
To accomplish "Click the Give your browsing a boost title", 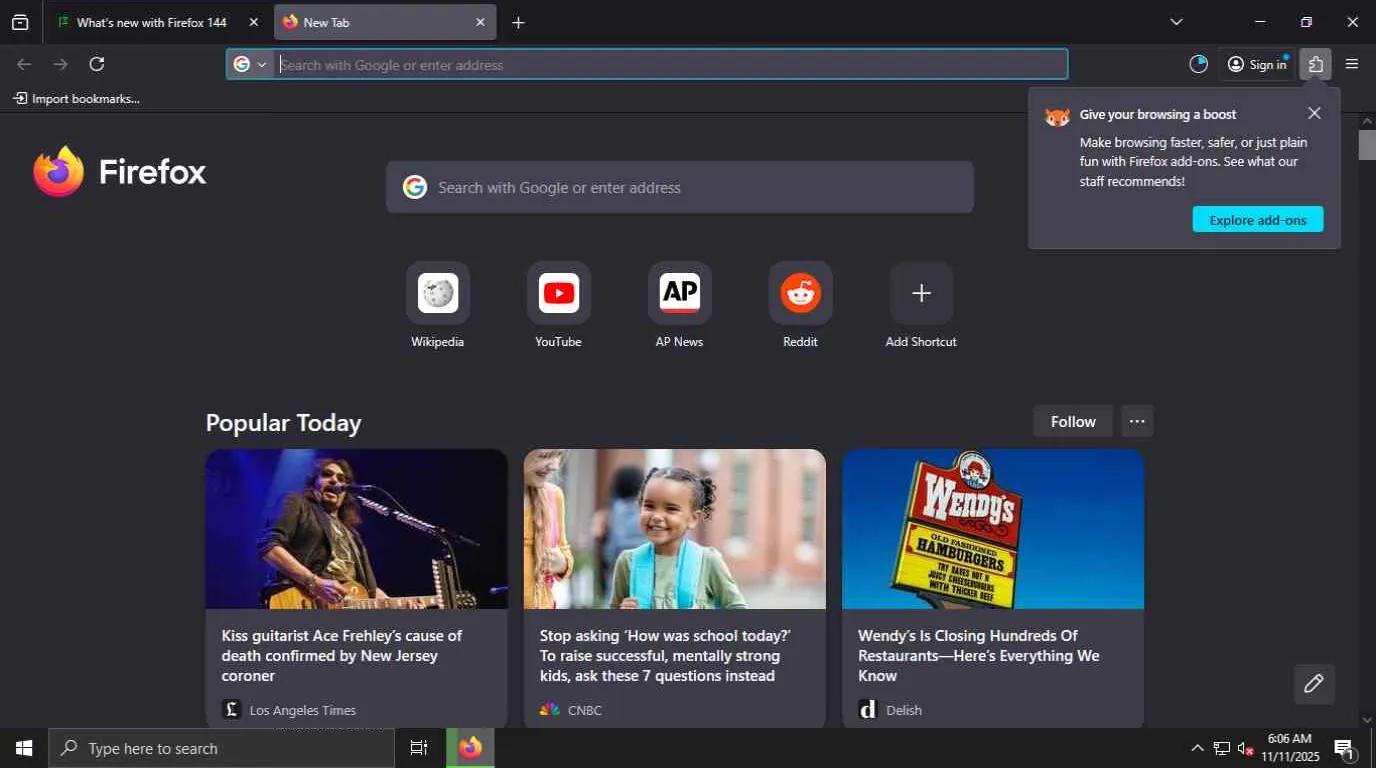I will point(1158,114).
